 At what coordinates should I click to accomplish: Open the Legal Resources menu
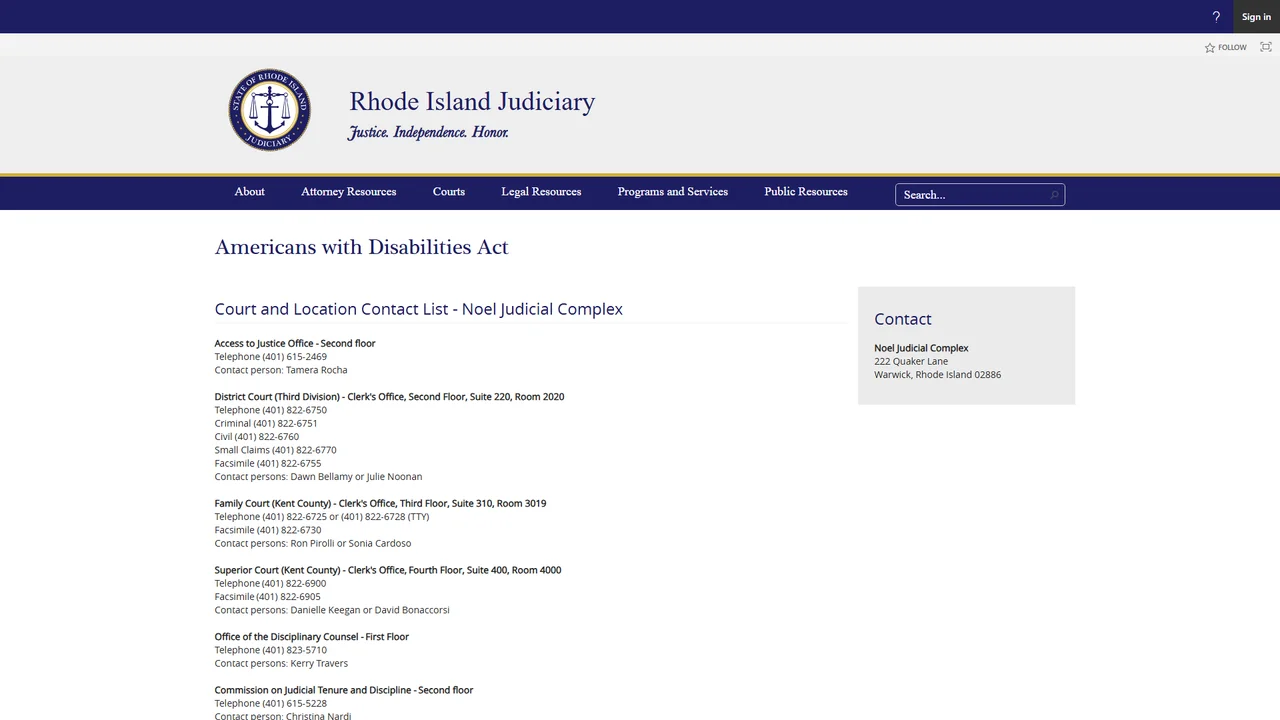pyautogui.click(x=541, y=192)
